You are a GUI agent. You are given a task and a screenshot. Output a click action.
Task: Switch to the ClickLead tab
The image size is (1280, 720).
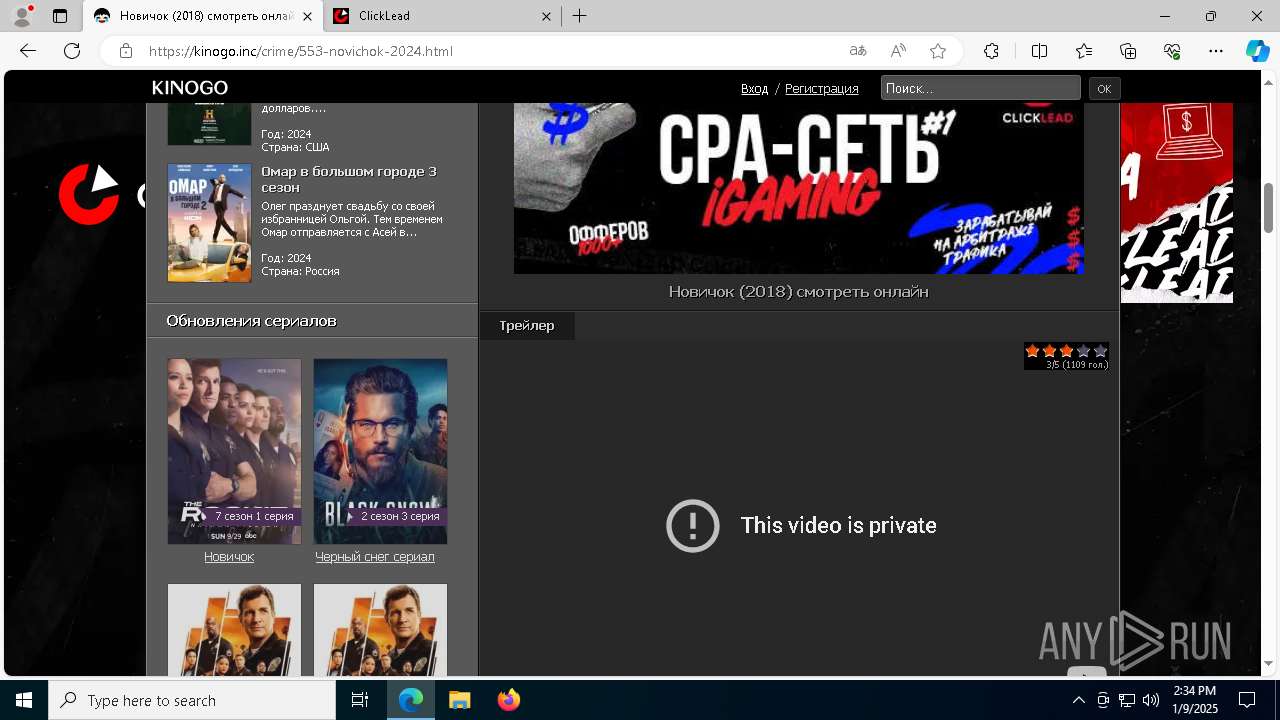coord(442,16)
